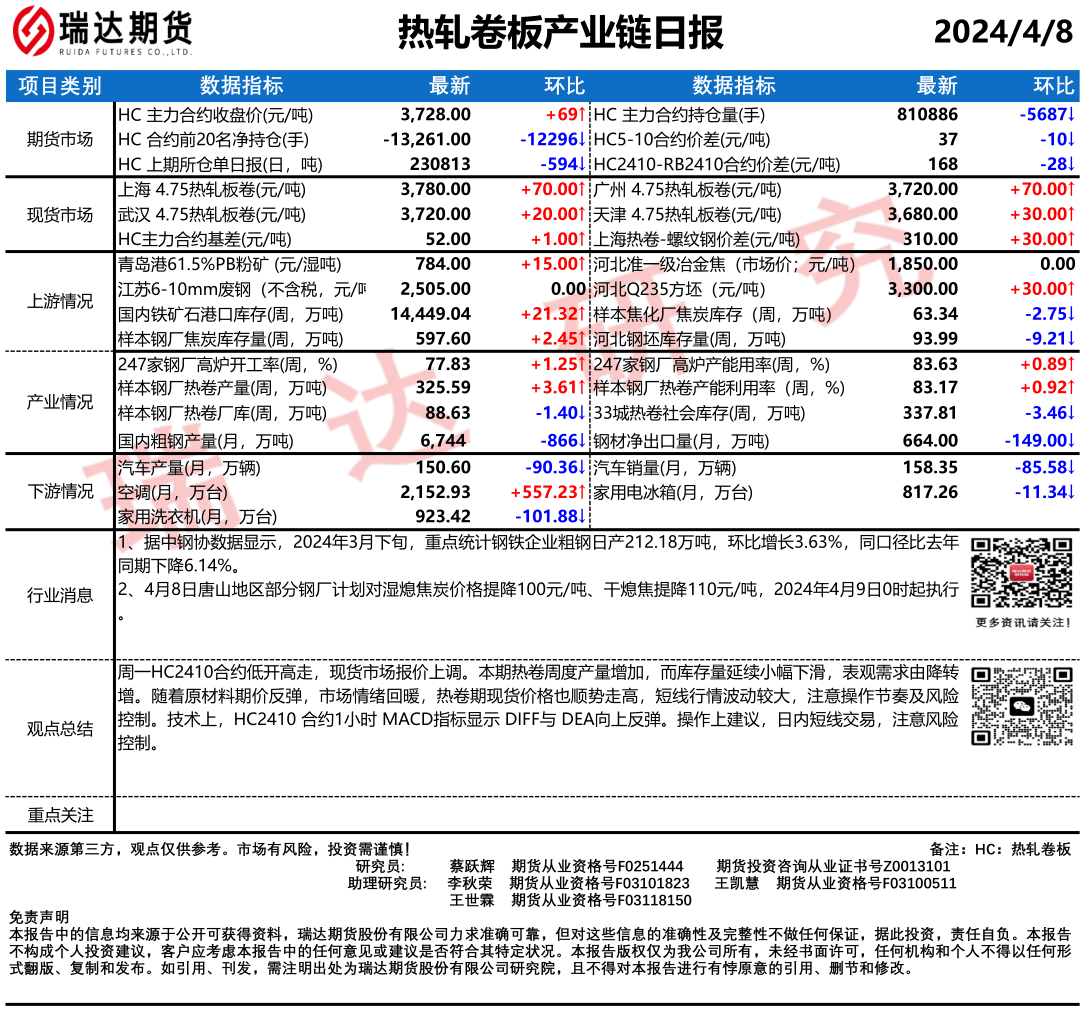Click the 325.59 hot coil output value
Screen dimensions: 1084x1010
coord(443,388)
